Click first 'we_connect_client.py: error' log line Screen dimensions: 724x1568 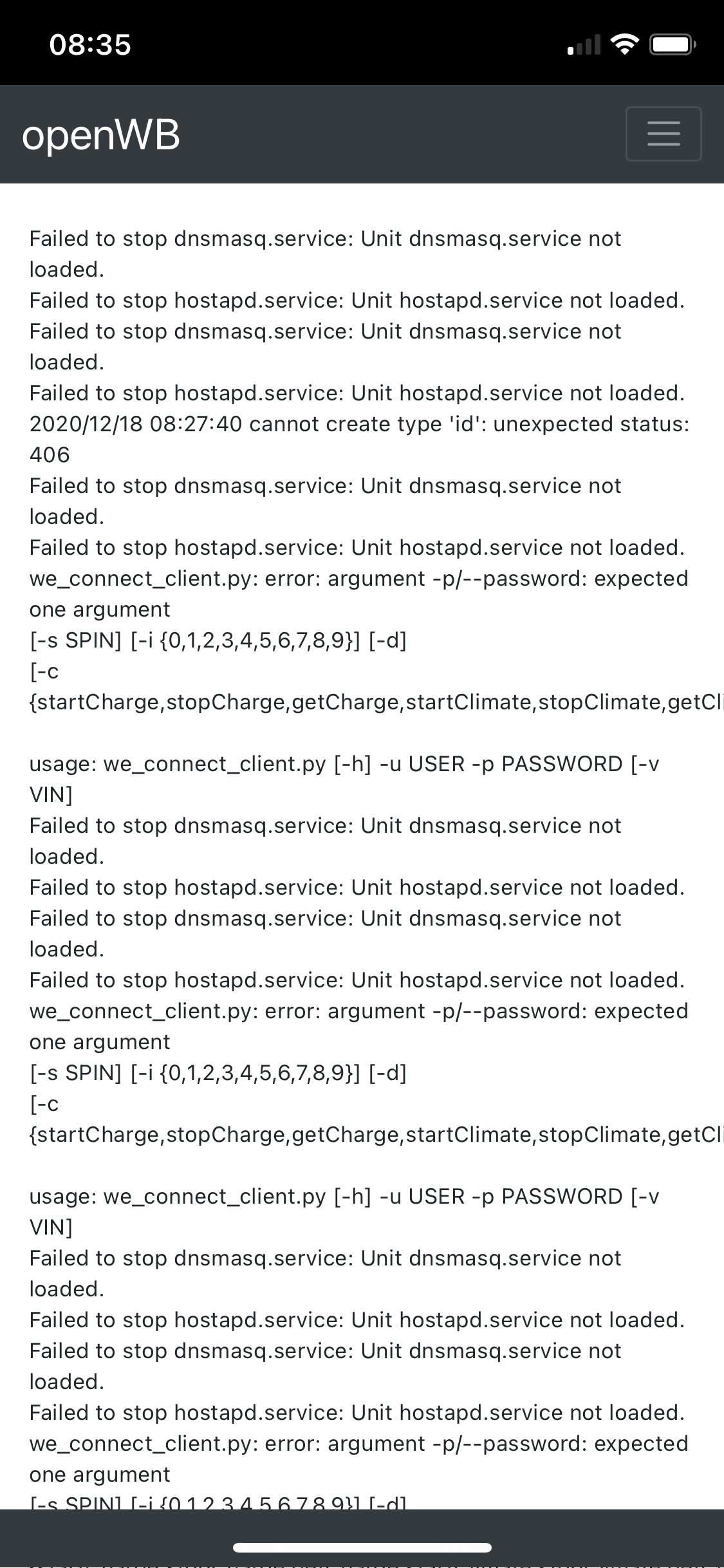pos(358,579)
